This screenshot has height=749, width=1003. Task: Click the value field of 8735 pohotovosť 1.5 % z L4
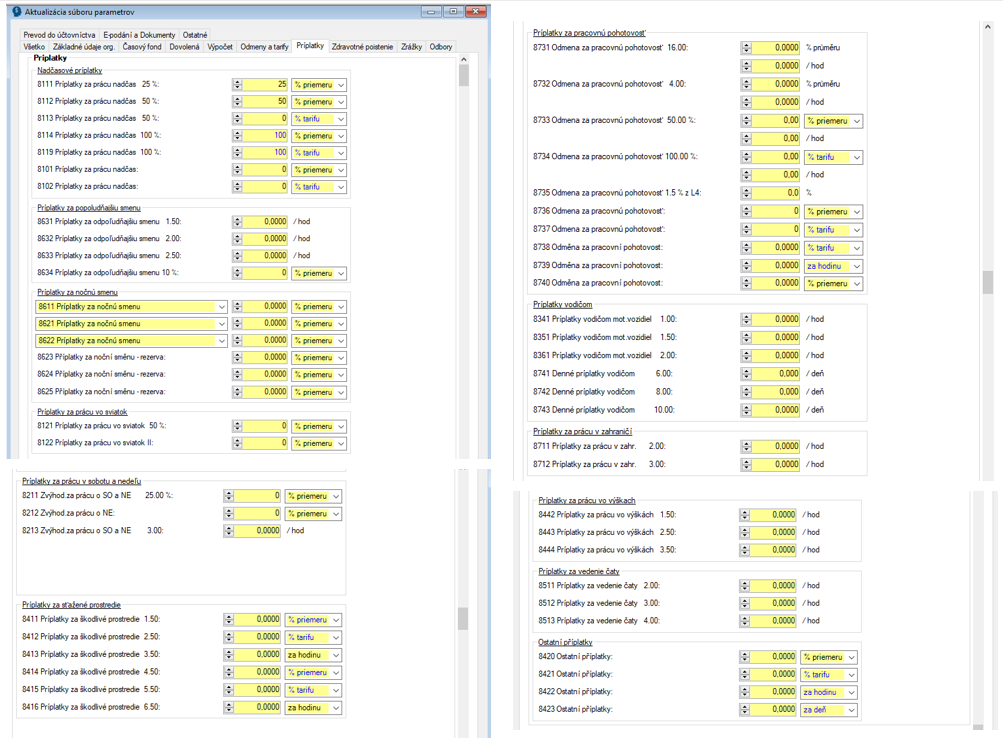[x=776, y=193]
